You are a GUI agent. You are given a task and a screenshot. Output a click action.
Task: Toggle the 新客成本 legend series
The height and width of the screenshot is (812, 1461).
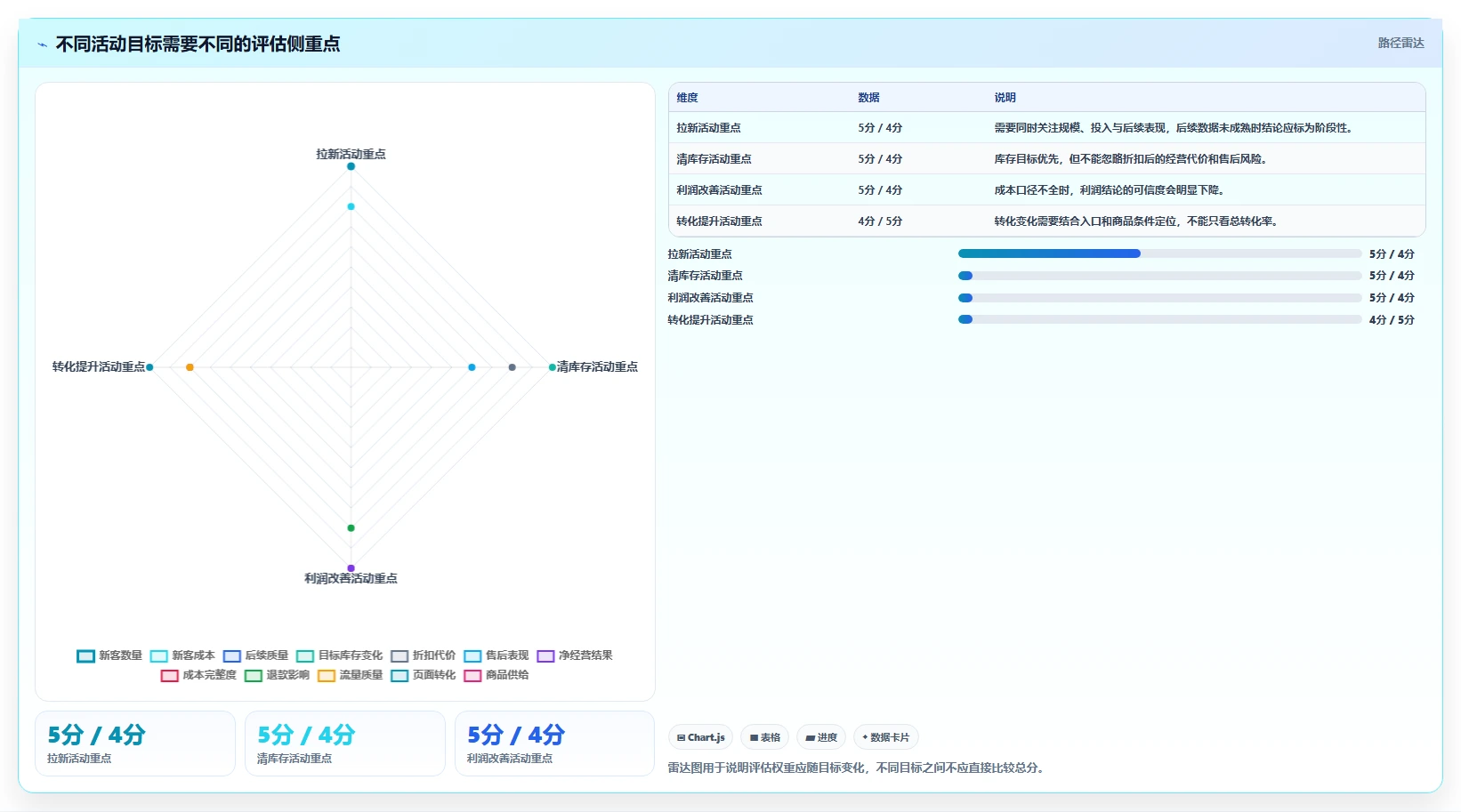click(x=182, y=655)
